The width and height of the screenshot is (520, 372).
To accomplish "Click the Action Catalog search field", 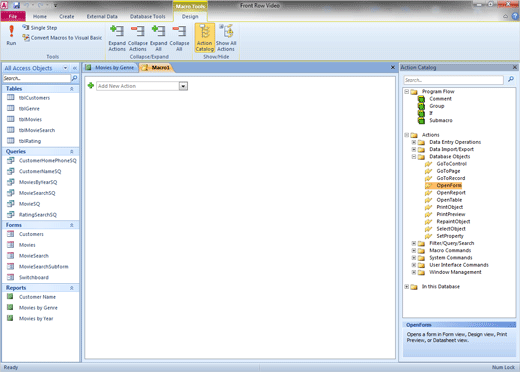I will (x=453, y=80).
